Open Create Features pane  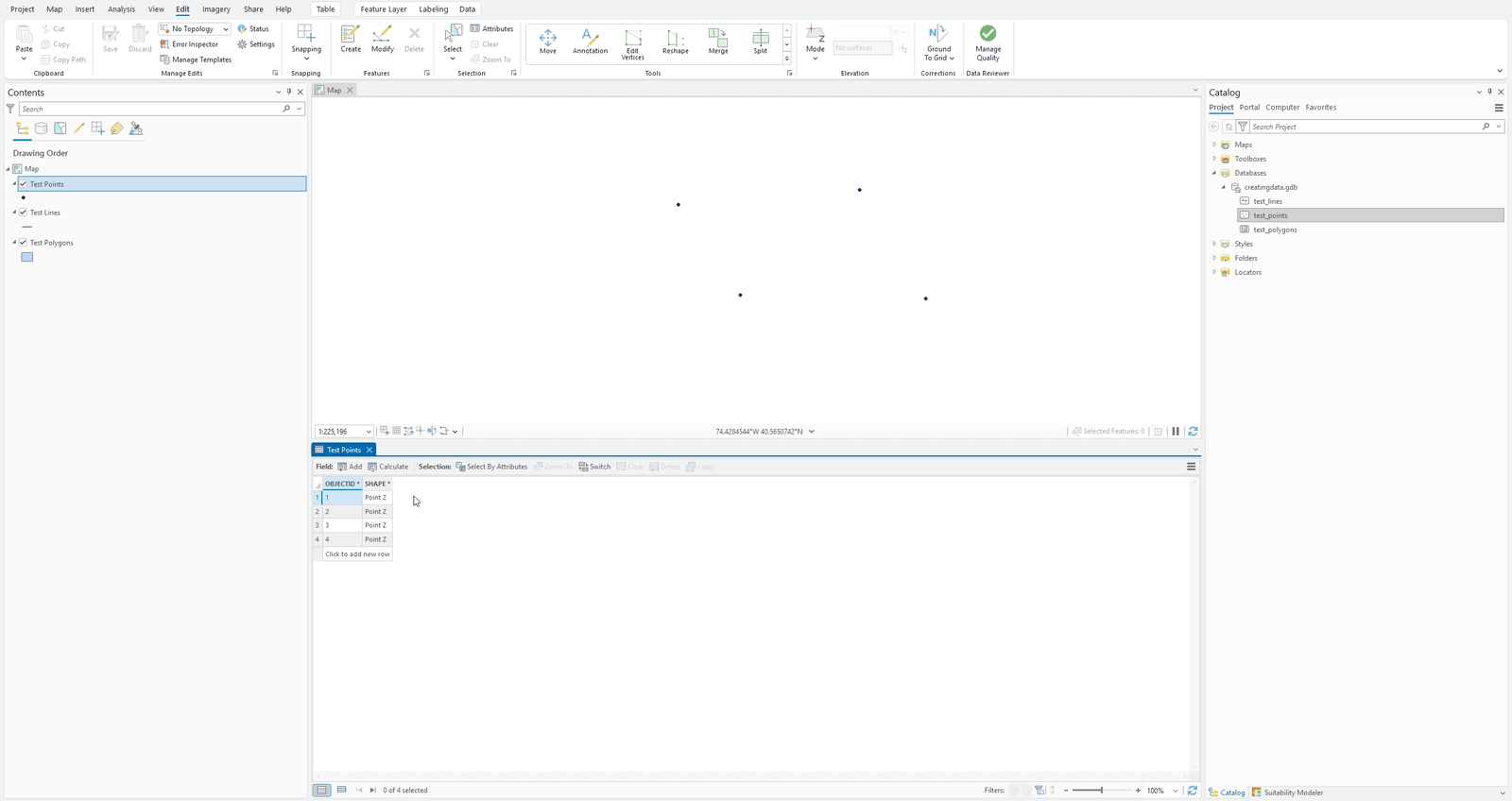pos(351,39)
